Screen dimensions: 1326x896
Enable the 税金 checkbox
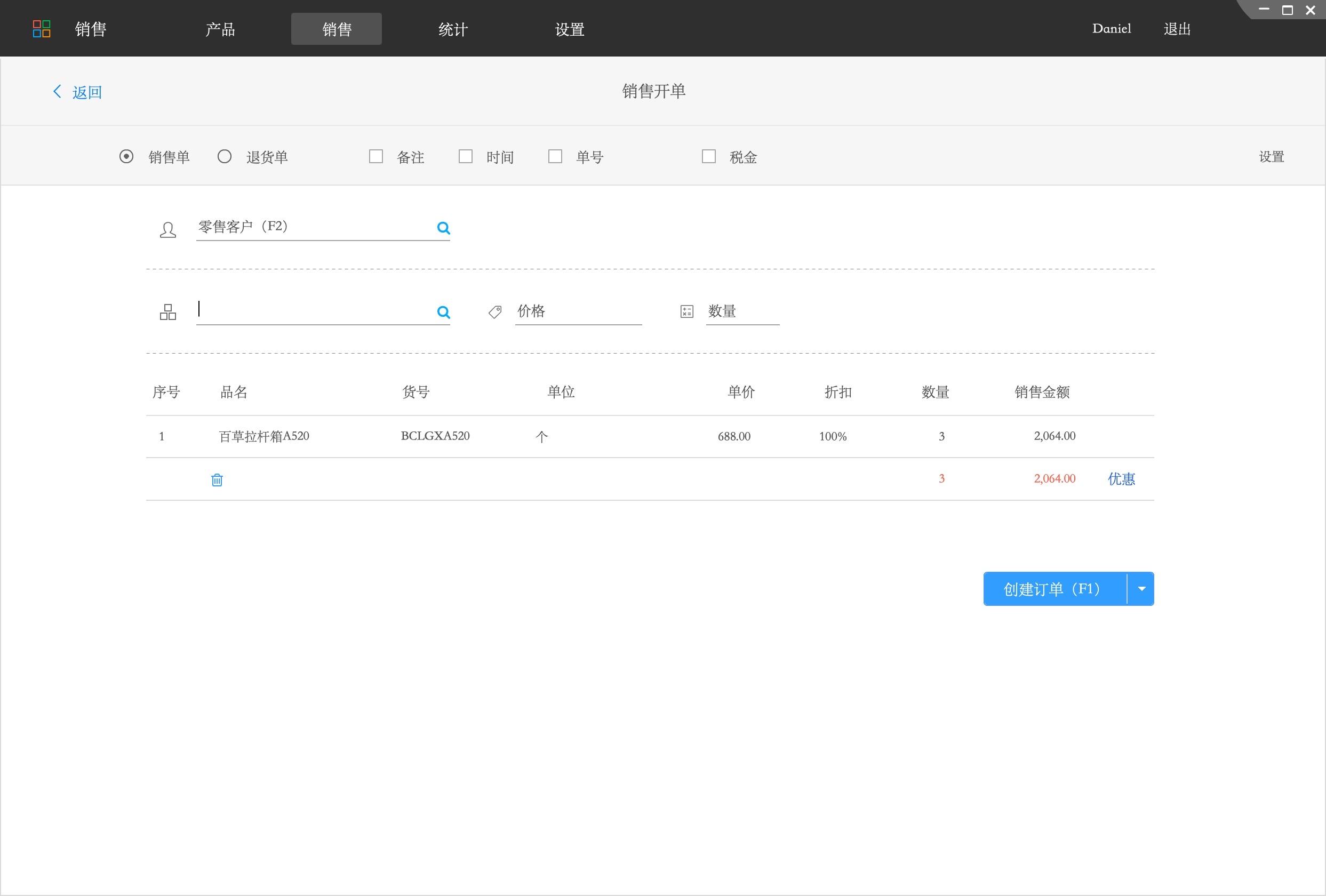click(709, 156)
